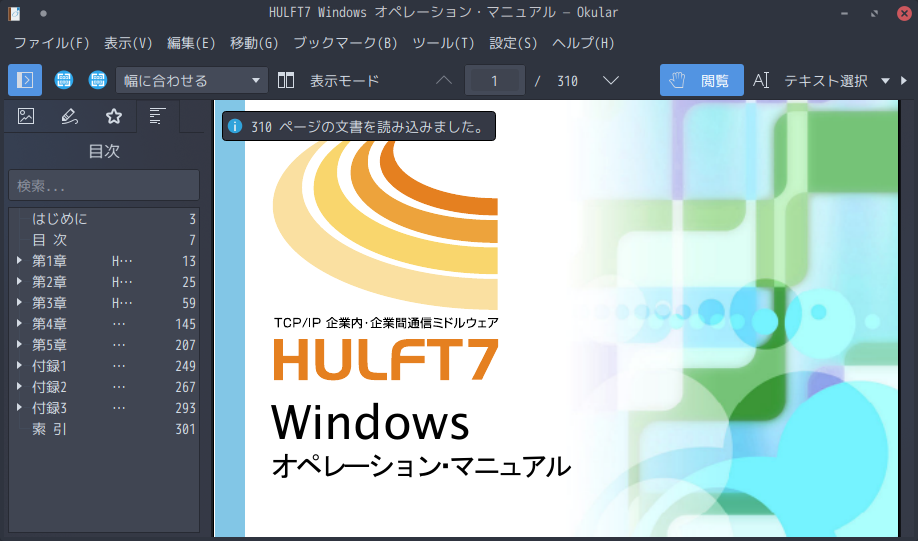Click page number 301 in contents
This screenshot has height=541, width=918.
tap(186, 429)
